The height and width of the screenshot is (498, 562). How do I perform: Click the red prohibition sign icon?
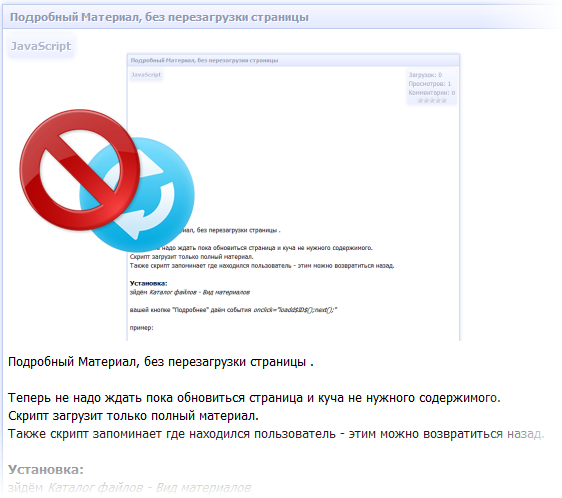pos(80,170)
